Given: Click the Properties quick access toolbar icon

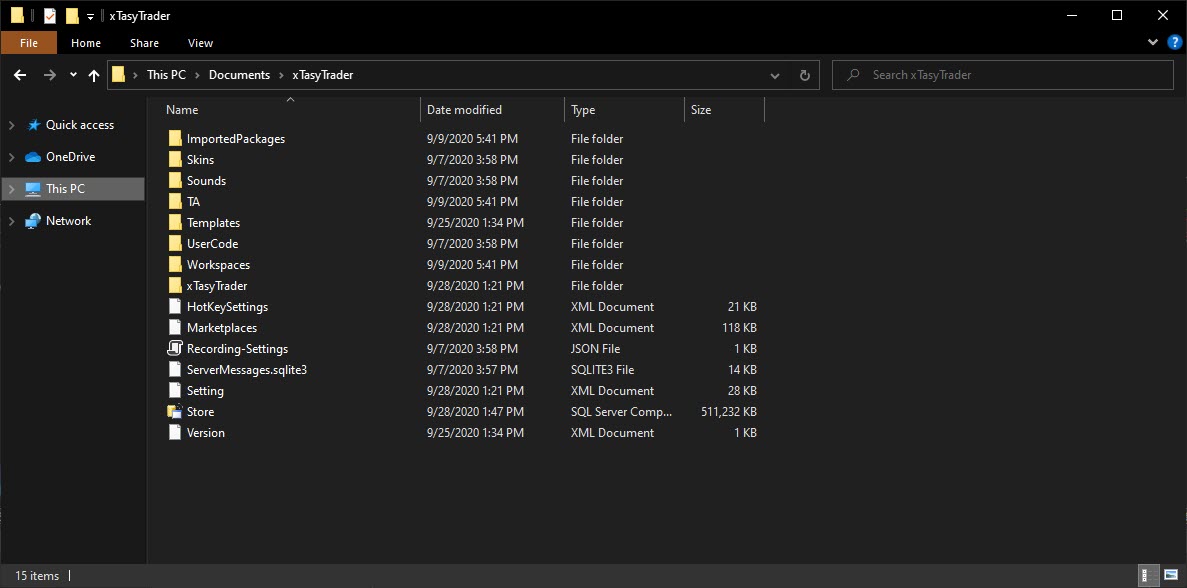Looking at the screenshot, I should [50, 16].
